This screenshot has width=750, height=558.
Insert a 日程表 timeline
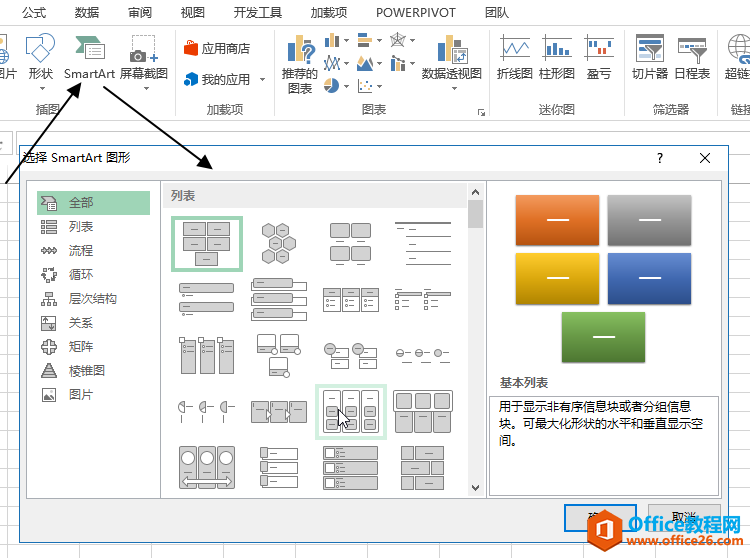point(692,58)
